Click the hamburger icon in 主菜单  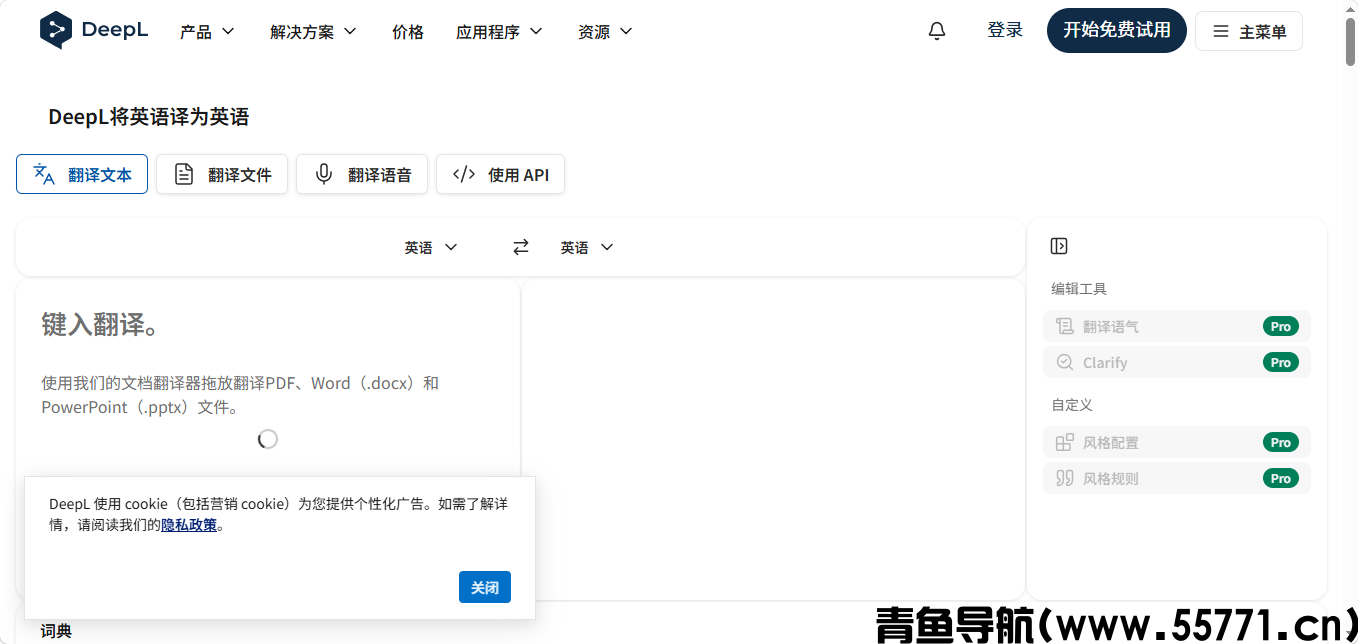1221,31
